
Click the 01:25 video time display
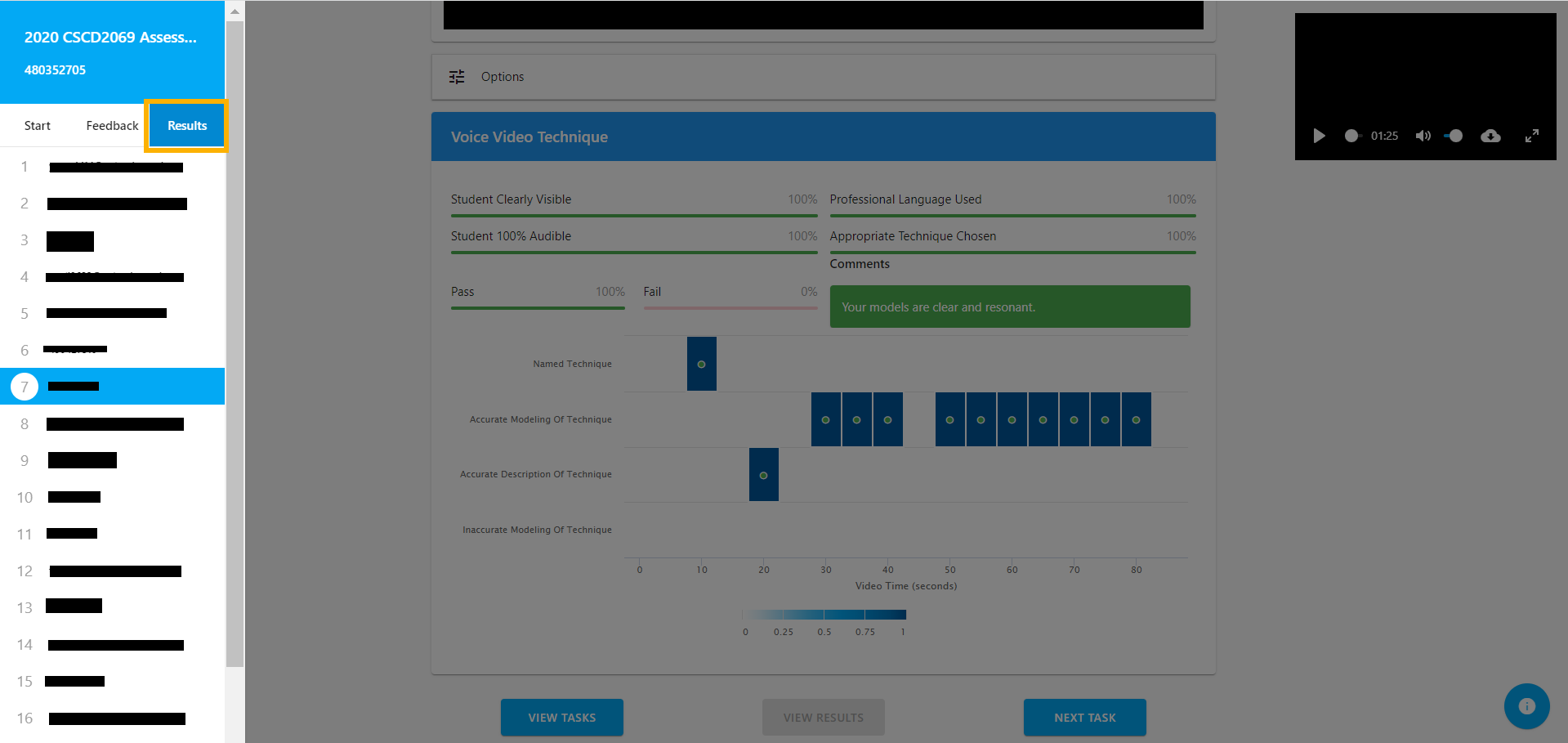1384,136
